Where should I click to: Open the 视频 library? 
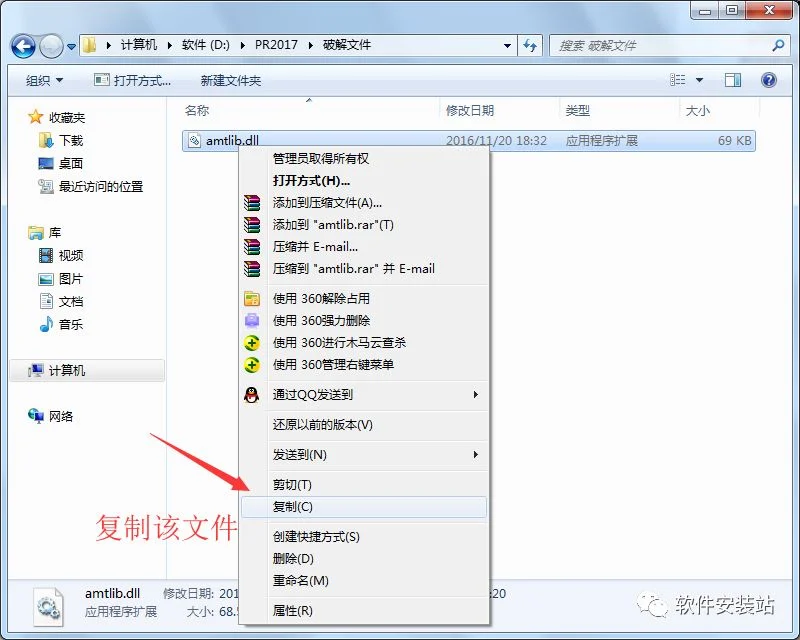[71, 255]
